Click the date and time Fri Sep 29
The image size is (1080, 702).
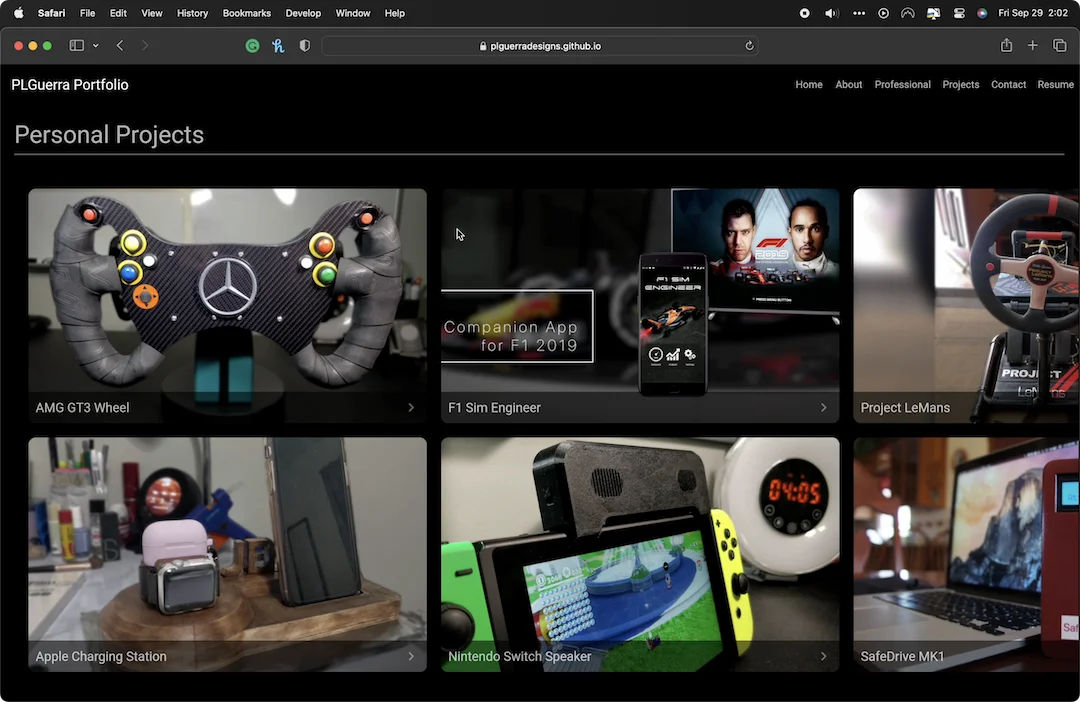pos(1032,13)
